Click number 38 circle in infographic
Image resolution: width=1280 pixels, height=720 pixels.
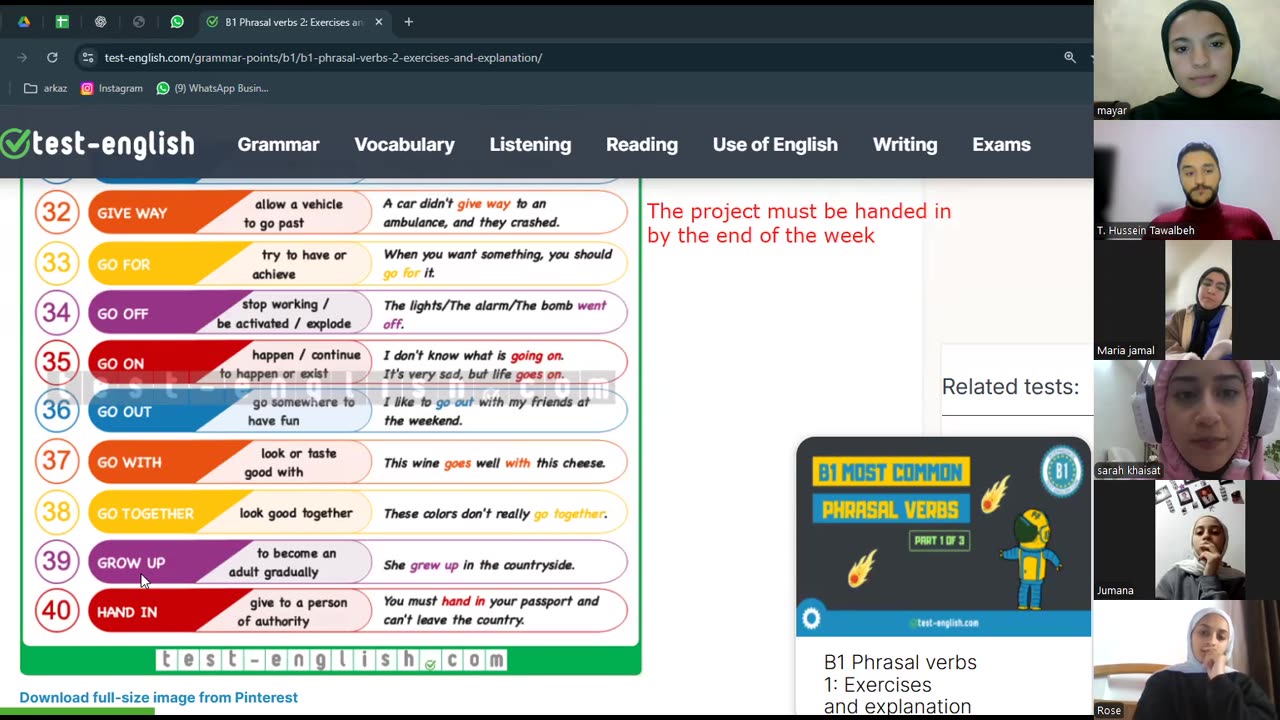[x=57, y=512]
